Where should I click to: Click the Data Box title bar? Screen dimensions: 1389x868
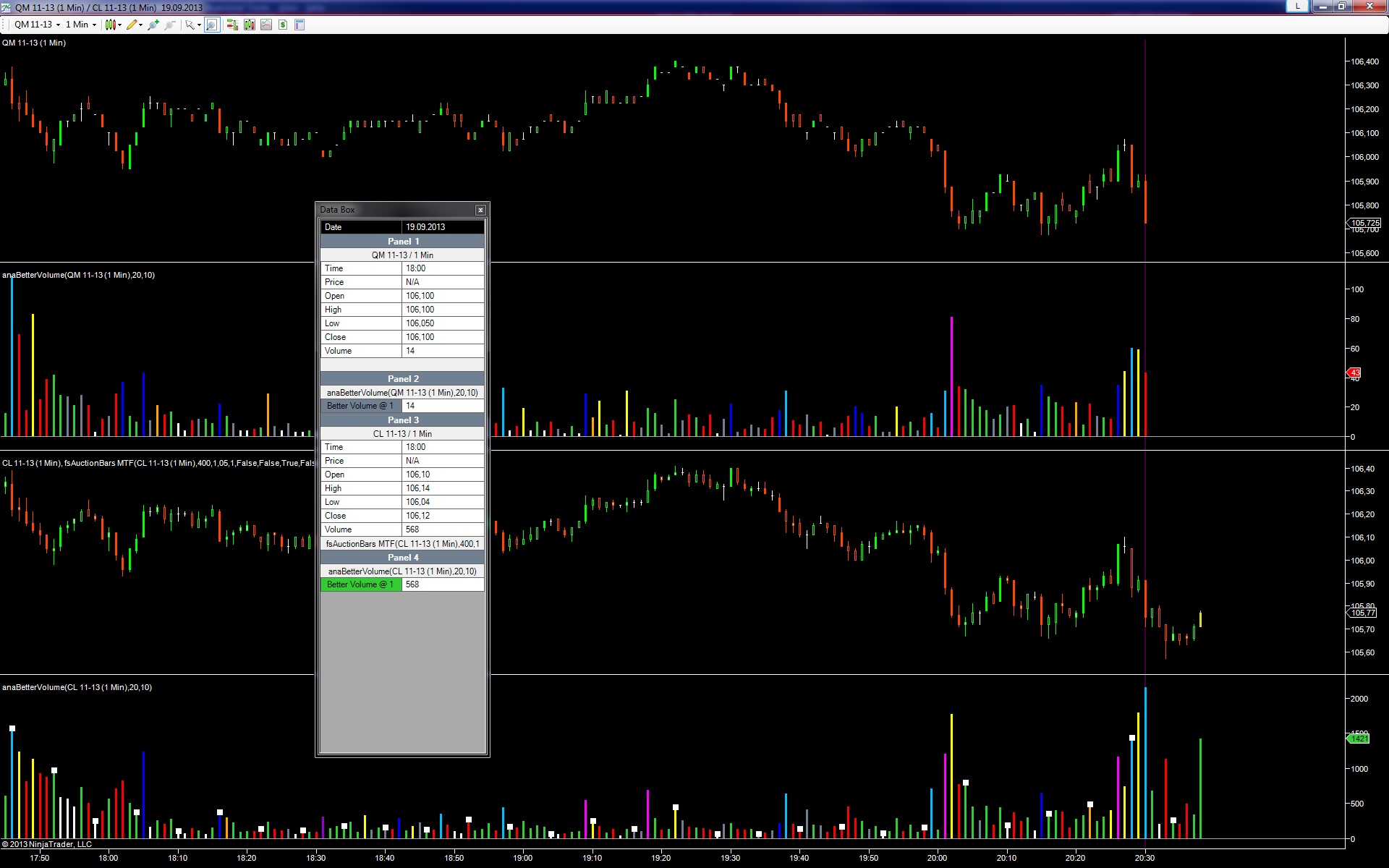(396, 210)
